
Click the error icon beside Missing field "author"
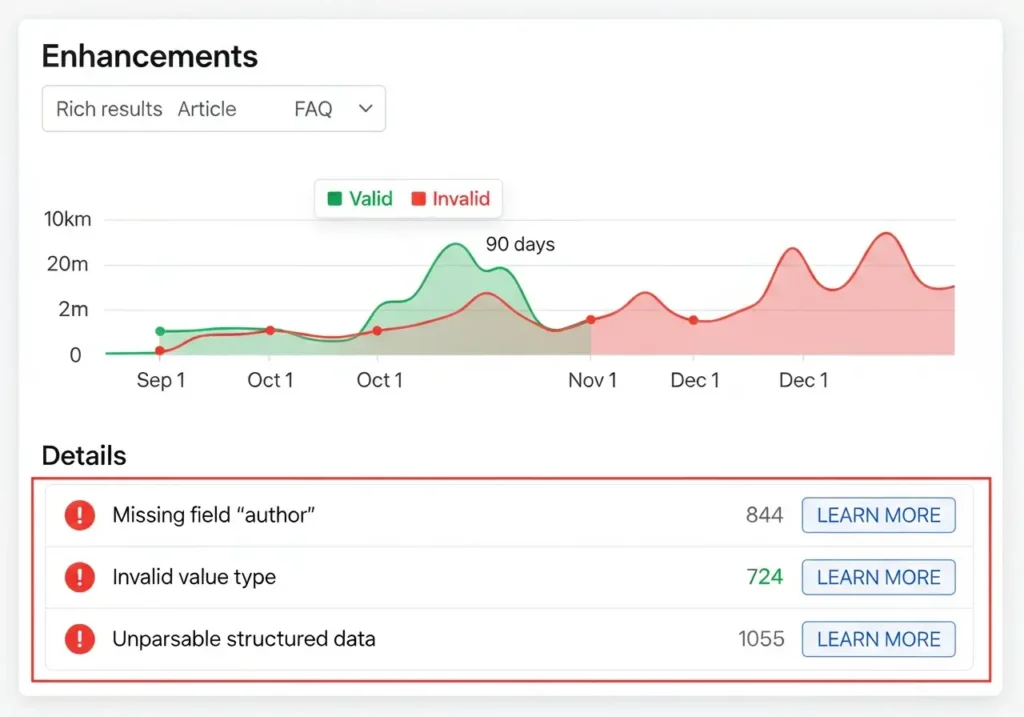coord(79,516)
